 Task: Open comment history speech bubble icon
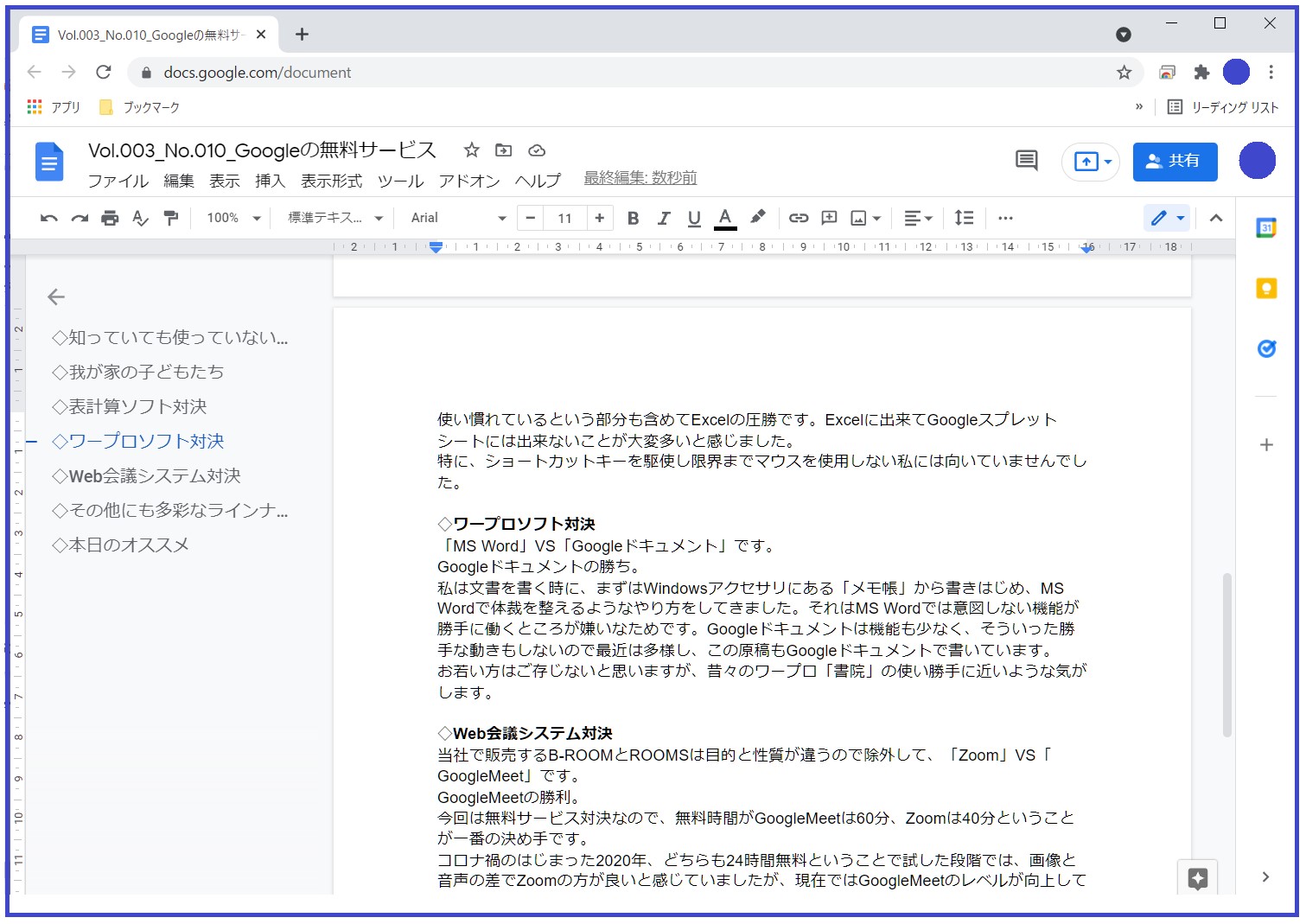[x=1026, y=161]
